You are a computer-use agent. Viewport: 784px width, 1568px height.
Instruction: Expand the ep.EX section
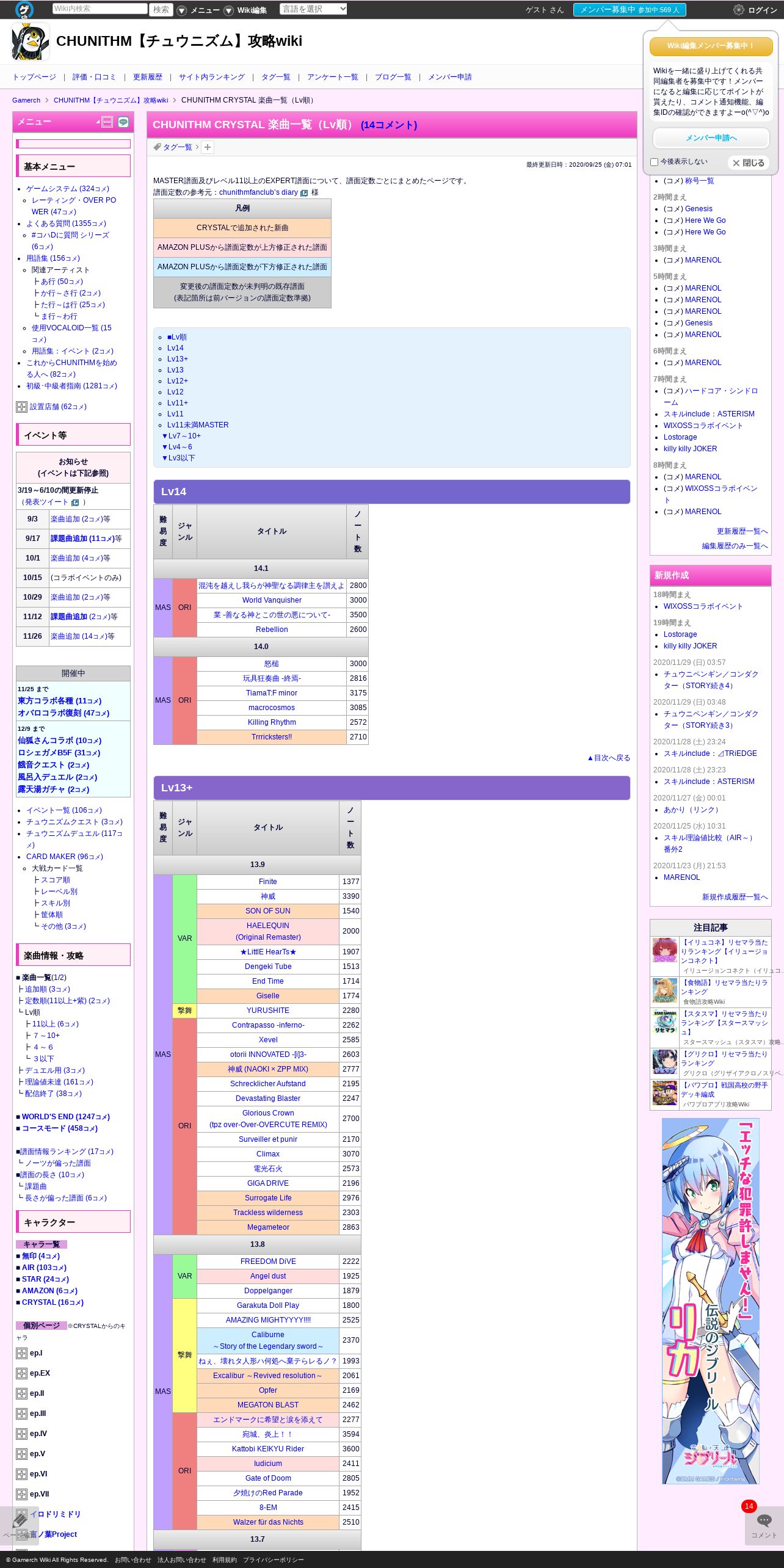(x=21, y=1373)
